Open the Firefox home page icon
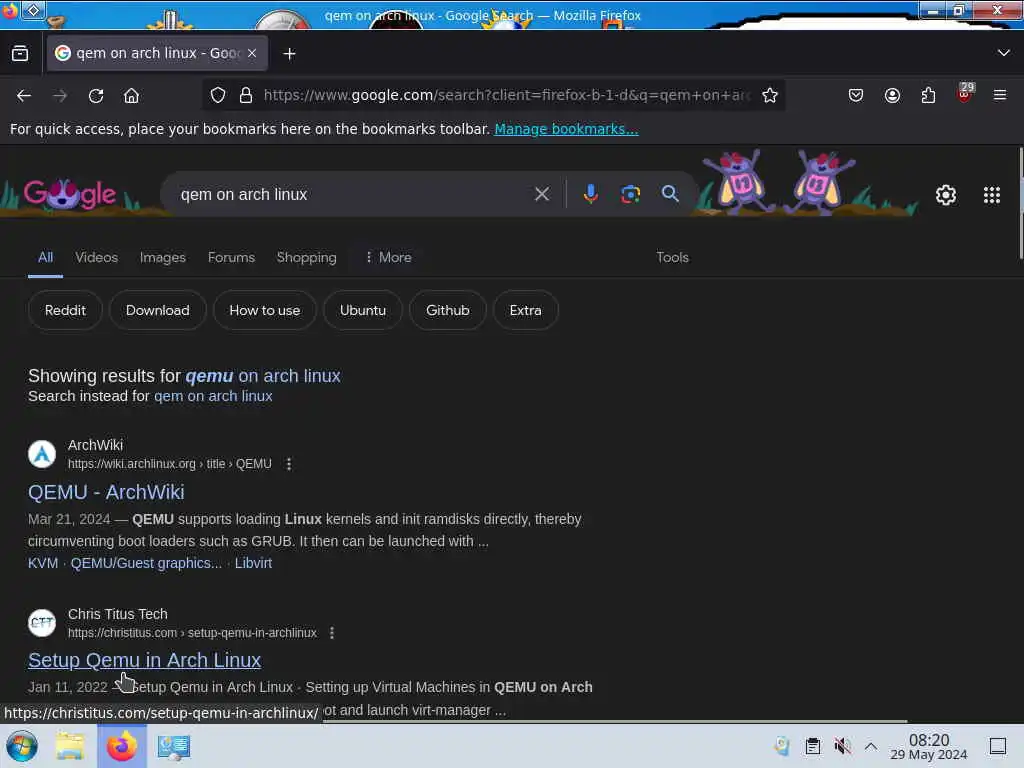This screenshot has width=1024, height=768. (x=131, y=96)
